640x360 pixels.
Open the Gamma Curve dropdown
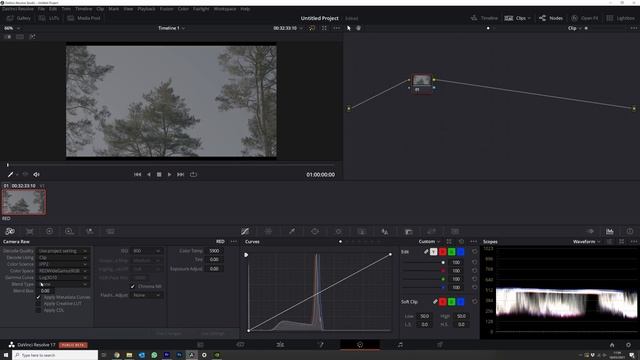62,277
